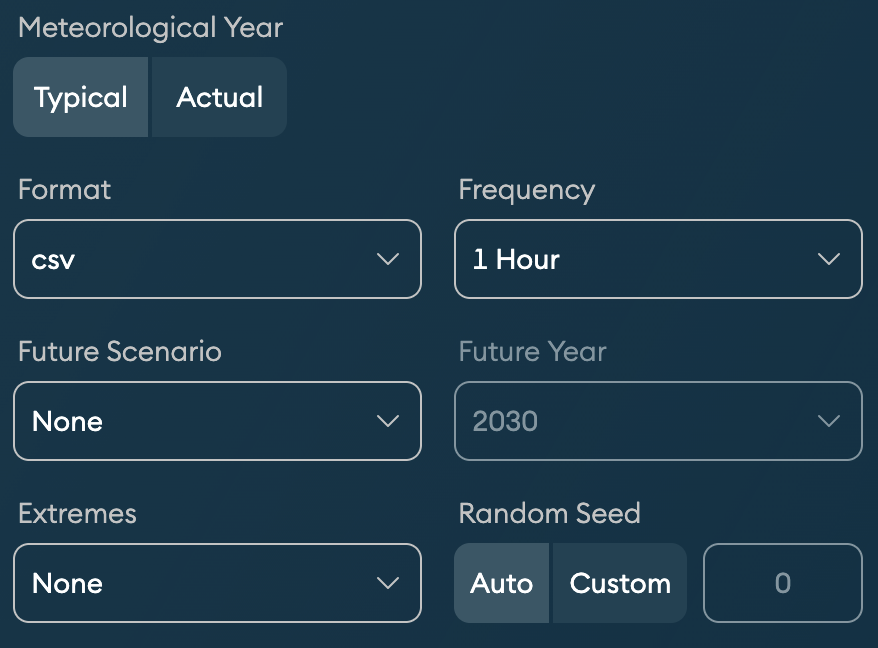Click the chevron arrow in Format dropdown
The height and width of the screenshot is (648, 878).
(387, 260)
